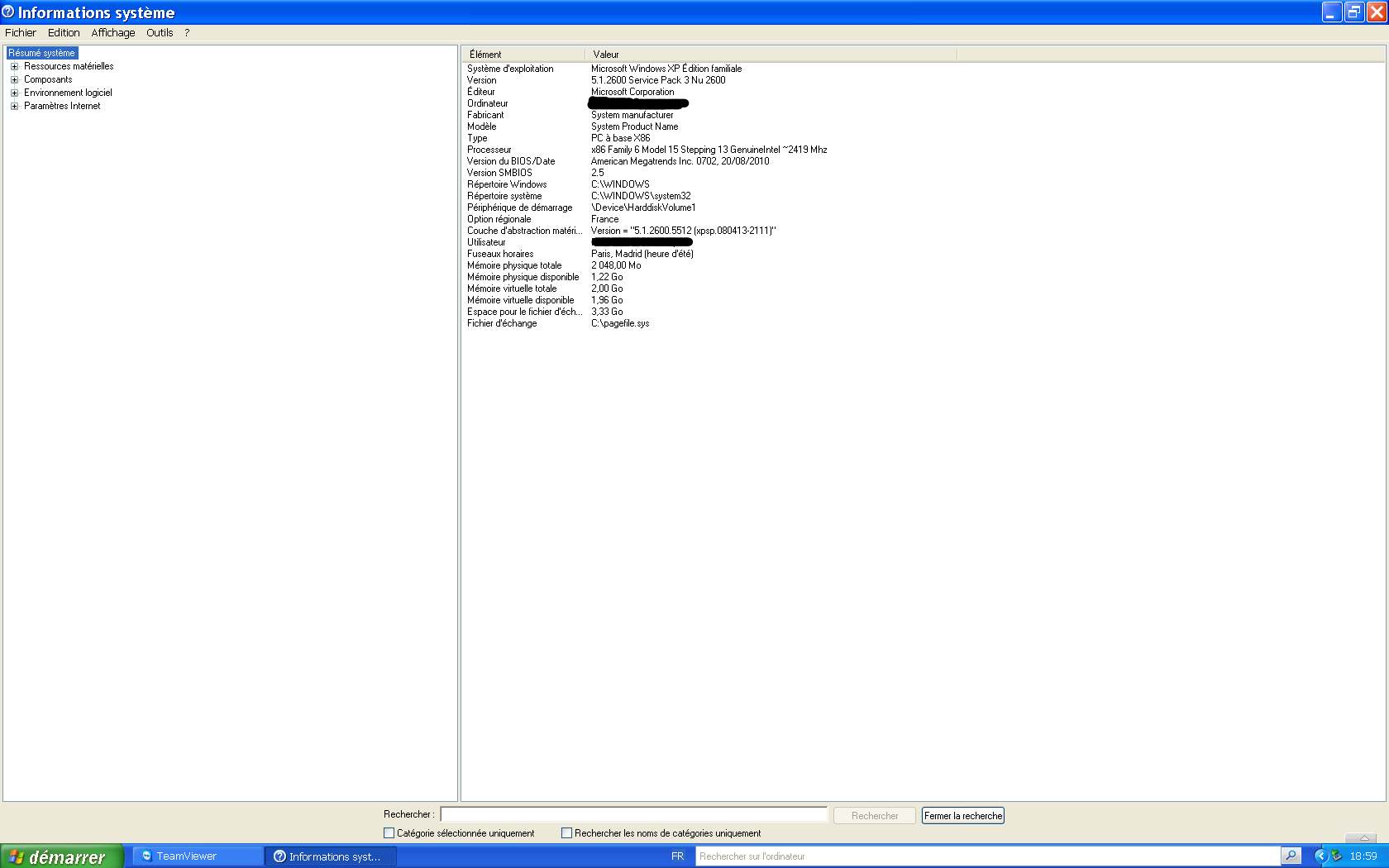Image resolution: width=1389 pixels, height=868 pixels.
Task: Open the ? help menu
Action: [187, 33]
